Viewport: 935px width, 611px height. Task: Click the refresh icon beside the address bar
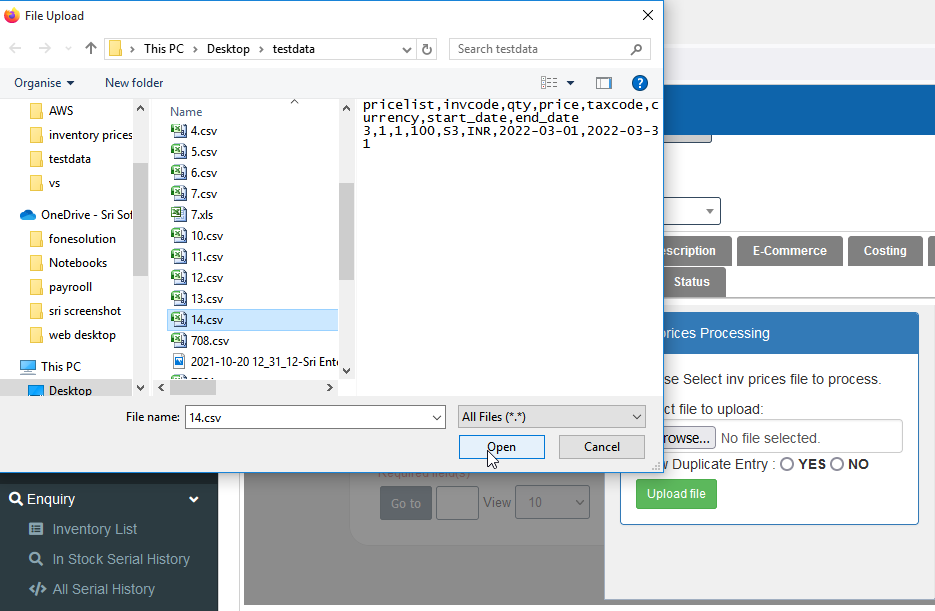pos(428,49)
